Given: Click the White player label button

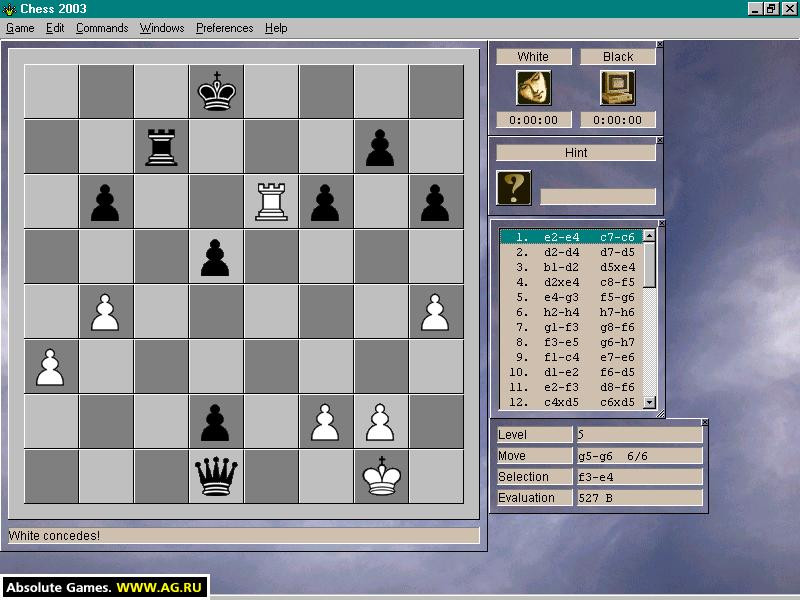Looking at the screenshot, I should 534,57.
